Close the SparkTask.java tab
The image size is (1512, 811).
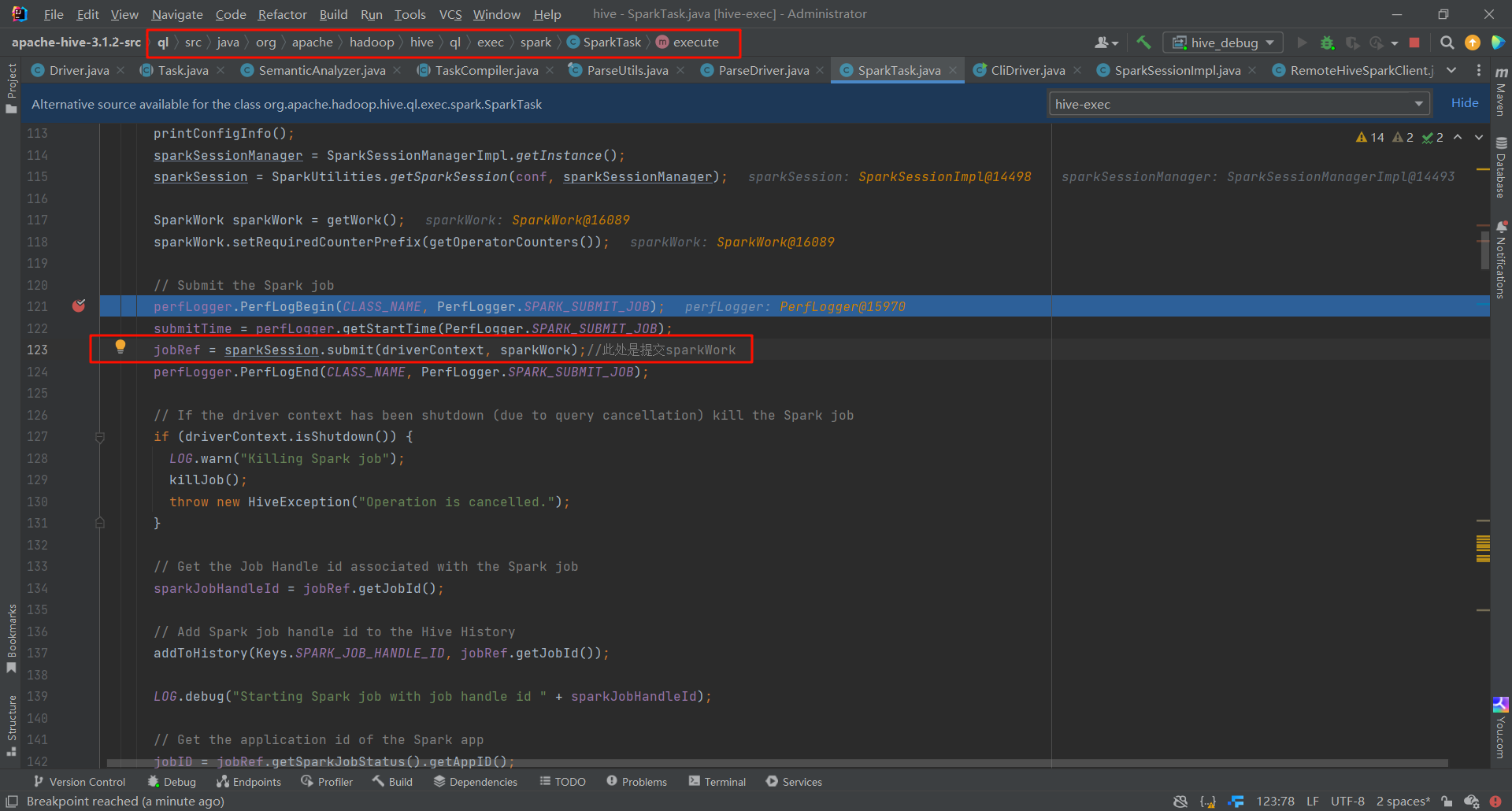coord(953,70)
